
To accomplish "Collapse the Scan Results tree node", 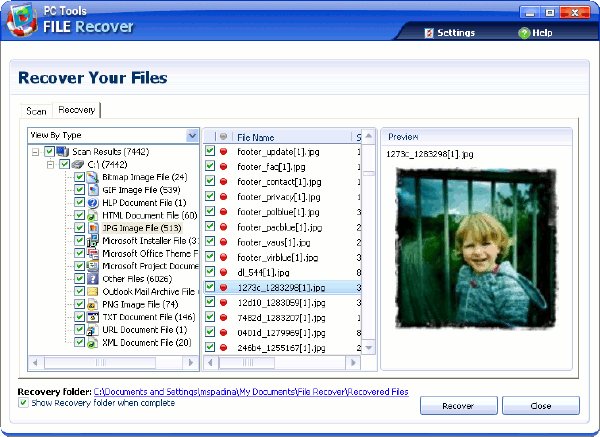I will point(35,152).
